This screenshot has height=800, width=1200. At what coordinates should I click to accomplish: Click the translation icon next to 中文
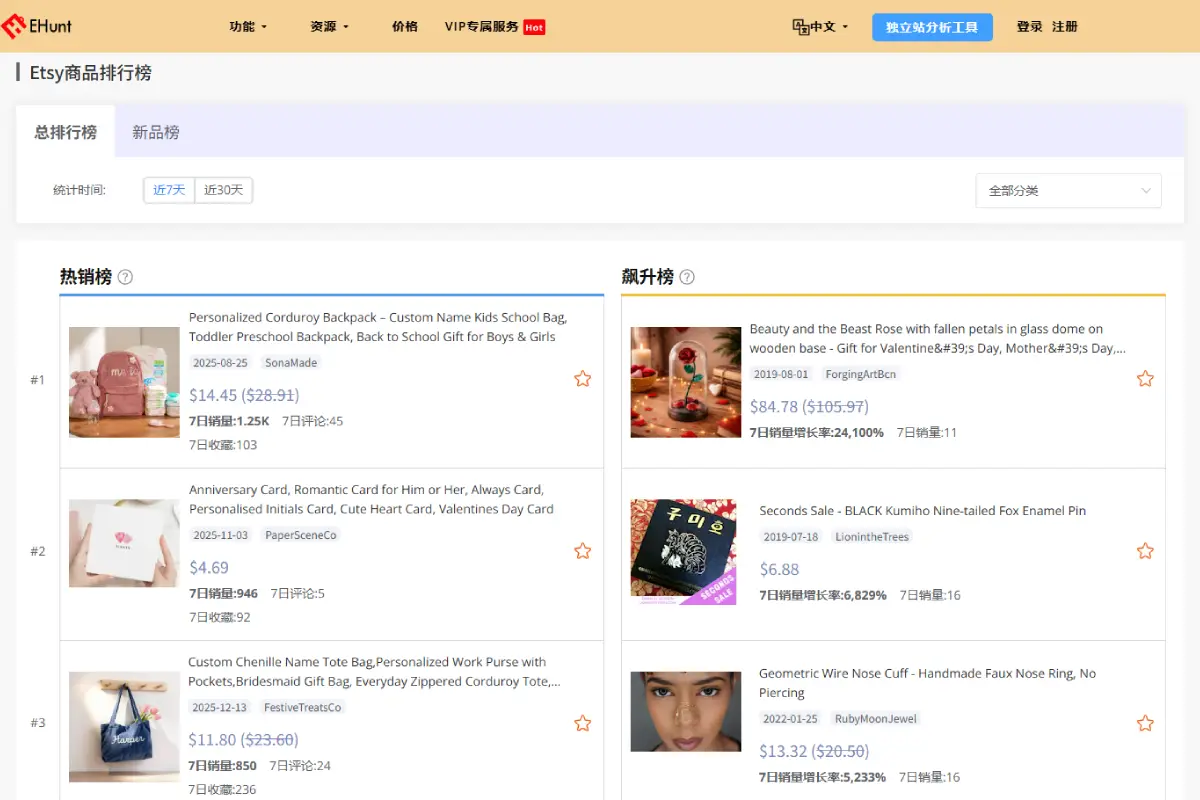pos(799,26)
